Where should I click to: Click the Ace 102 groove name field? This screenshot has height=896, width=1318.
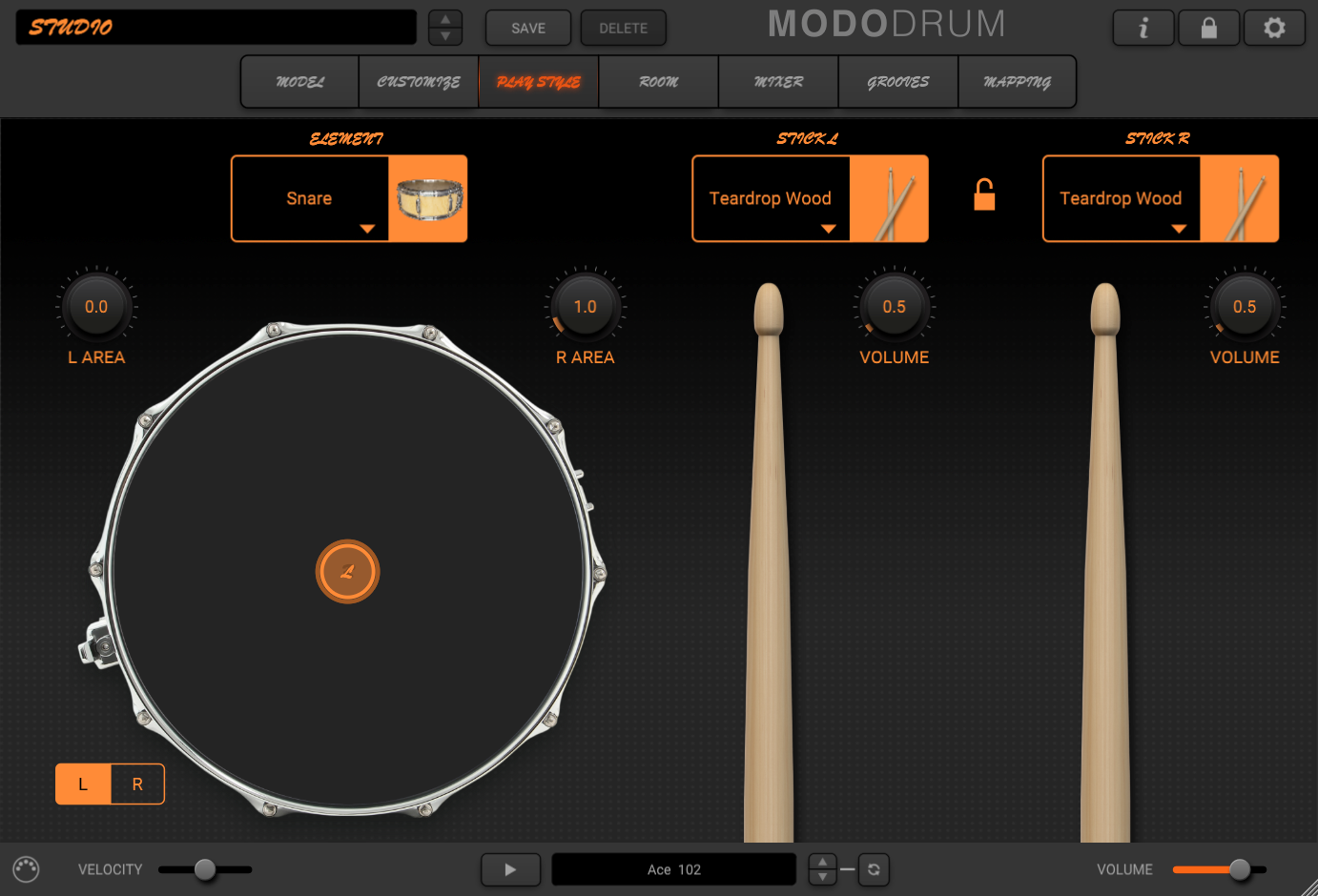(x=674, y=869)
